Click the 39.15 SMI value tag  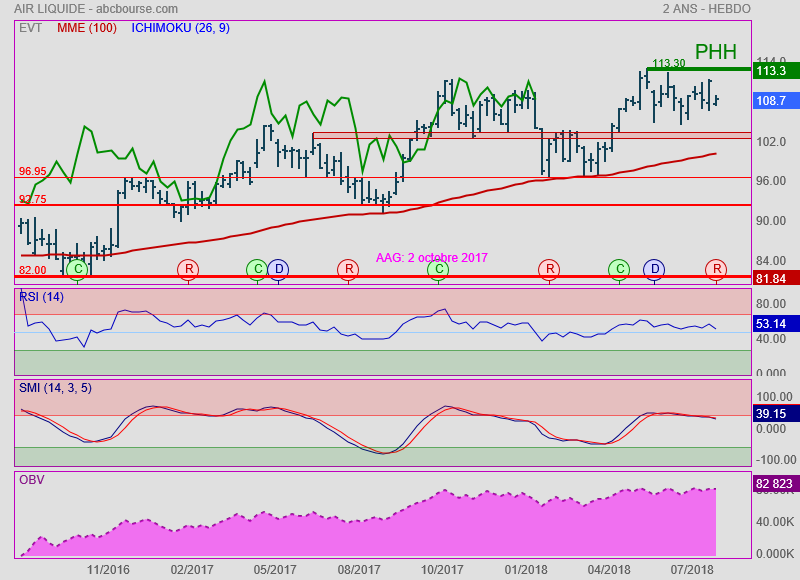[x=776, y=414]
